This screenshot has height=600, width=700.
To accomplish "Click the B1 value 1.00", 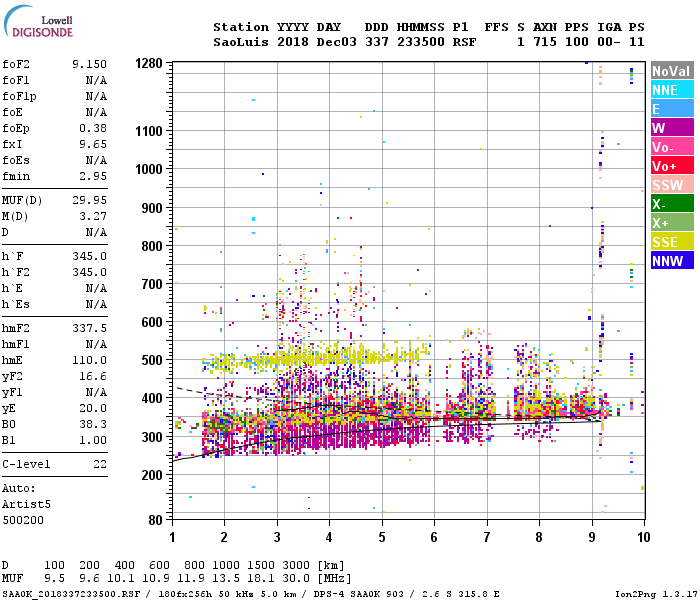I will coord(93,440).
